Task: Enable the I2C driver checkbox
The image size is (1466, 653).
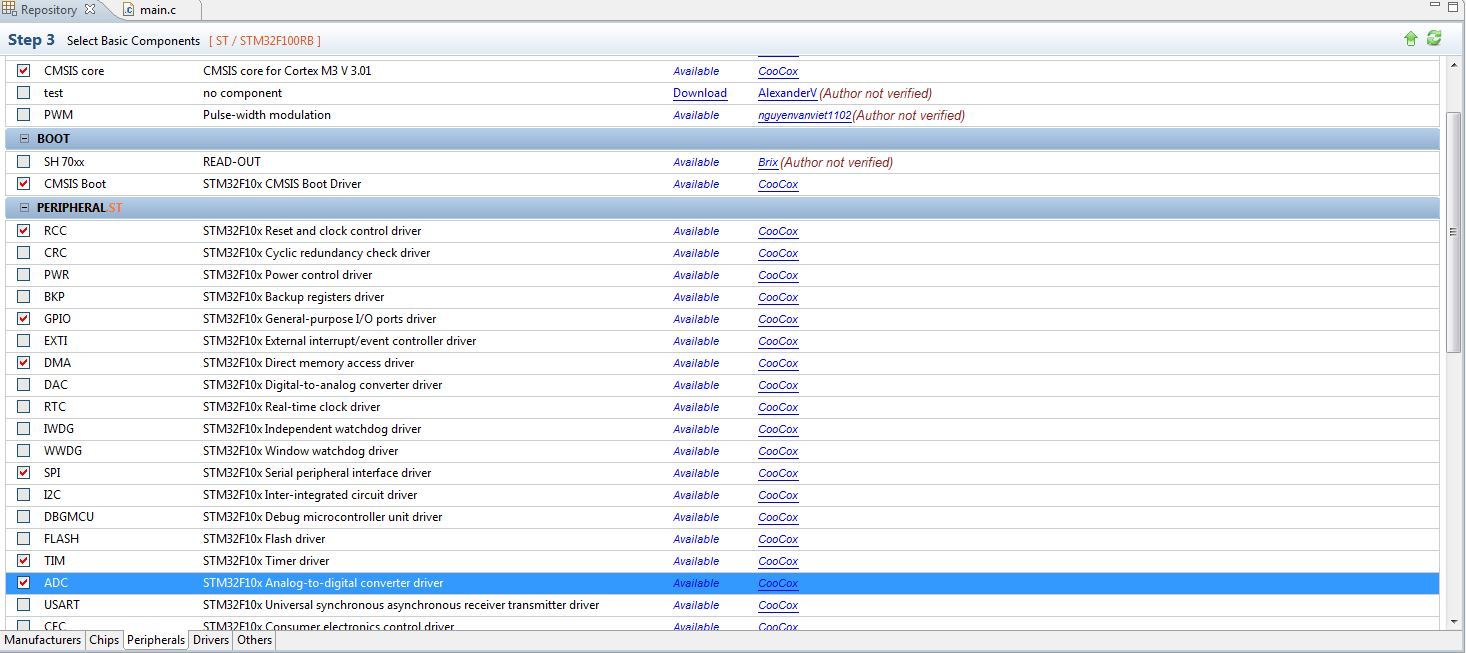Action: 24,495
